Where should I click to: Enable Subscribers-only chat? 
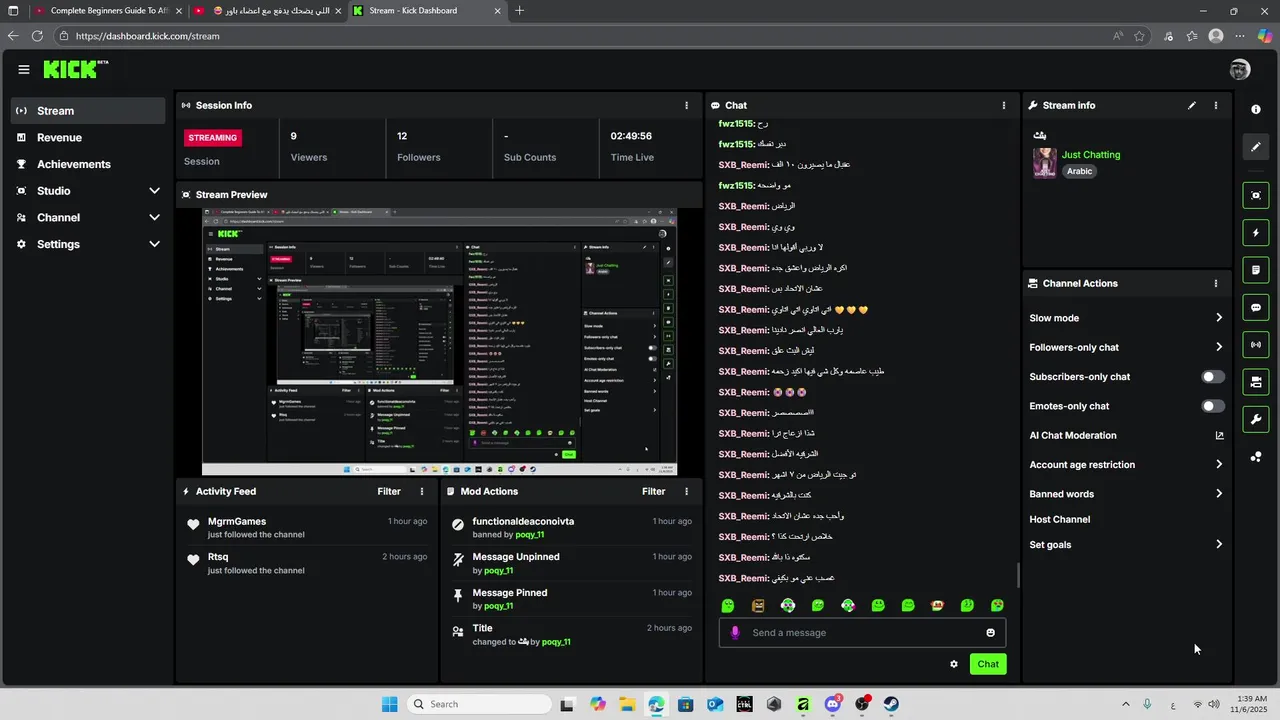pyautogui.click(x=1213, y=377)
